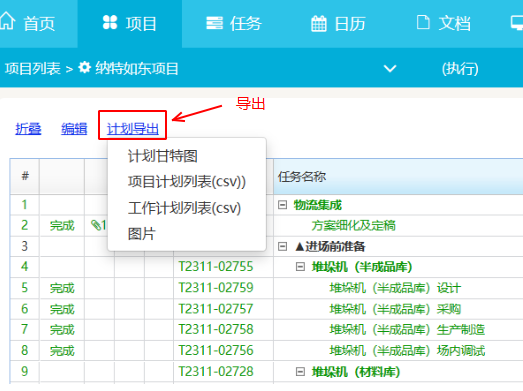523x391 pixels.
Task: Click the 折叠 link
Action: pyautogui.click(x=28, y=129)
